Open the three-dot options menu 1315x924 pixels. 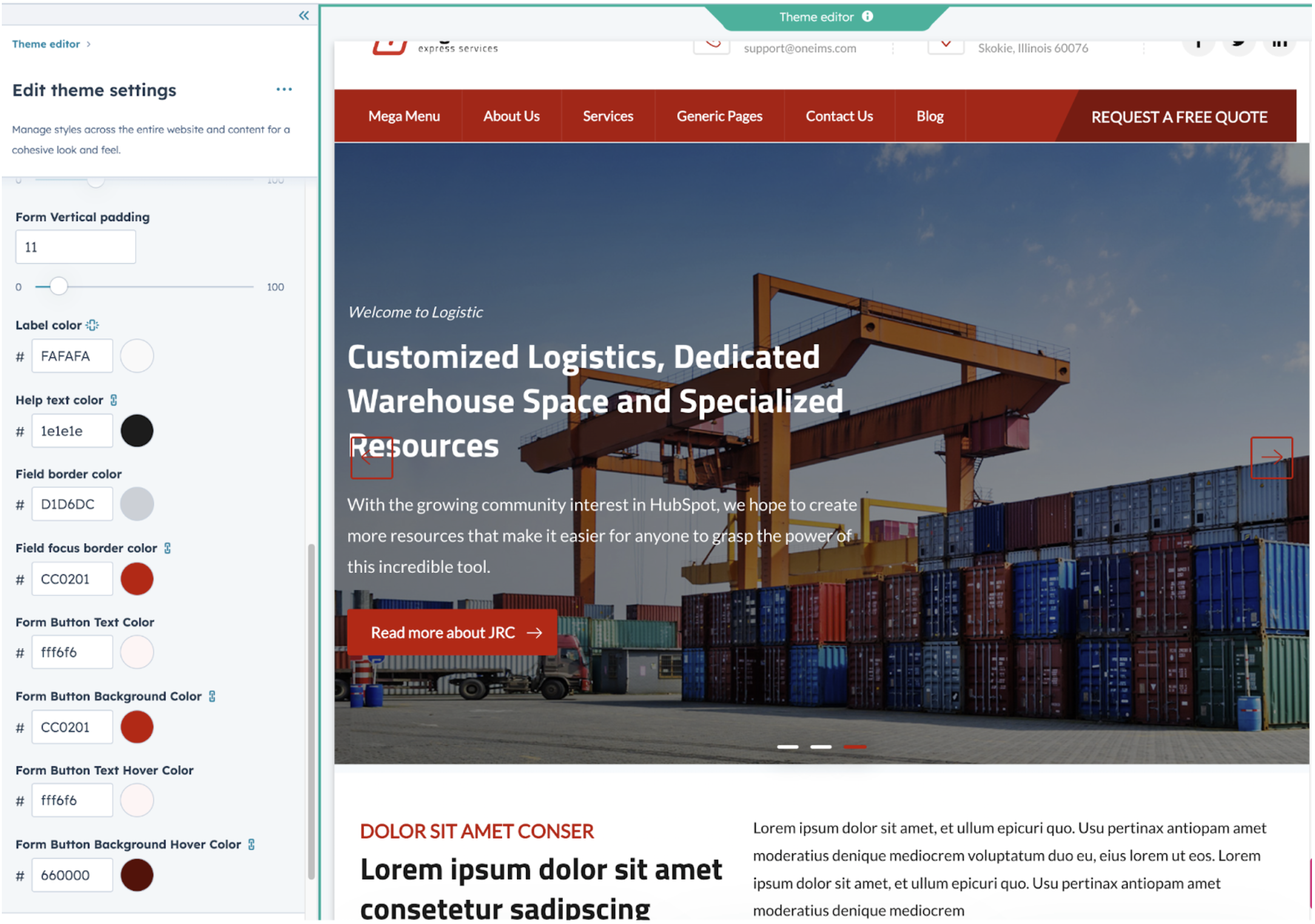point(284,90)
